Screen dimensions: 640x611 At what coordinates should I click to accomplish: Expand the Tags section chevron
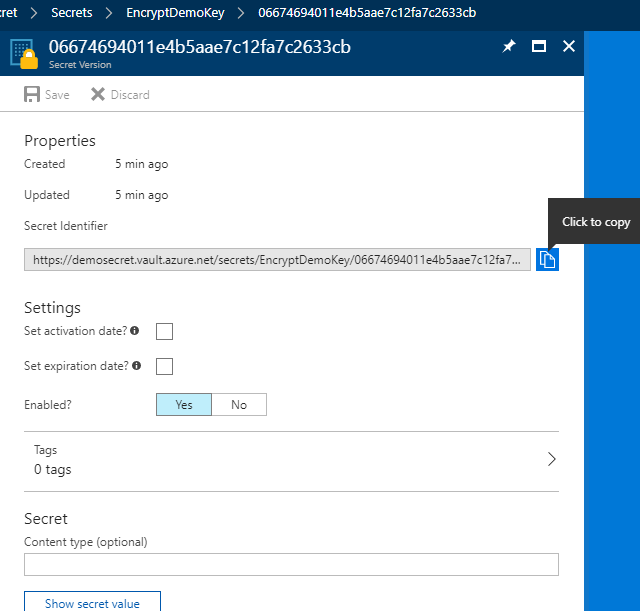[551, 459]
